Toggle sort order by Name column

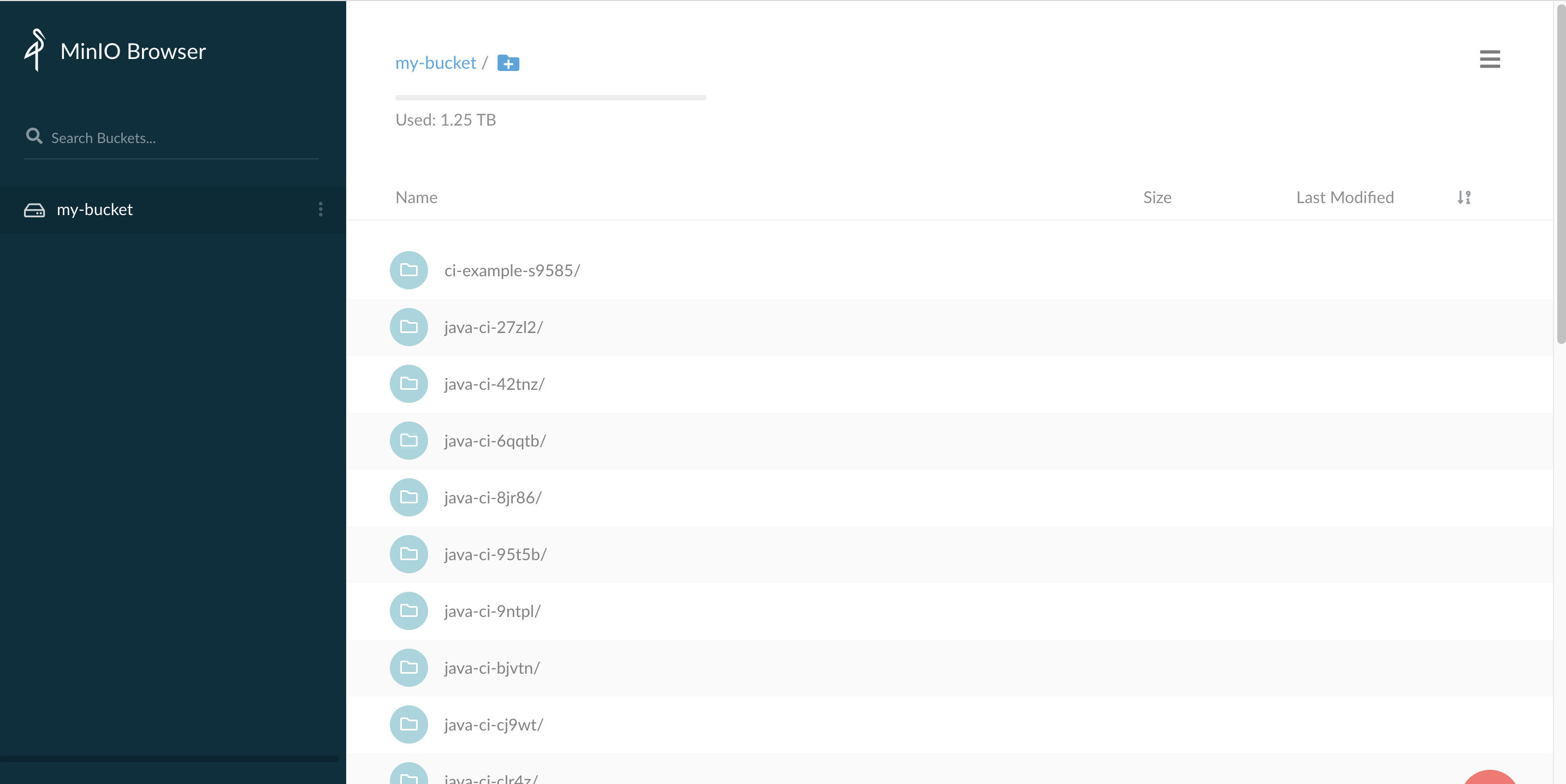[417, 197]
